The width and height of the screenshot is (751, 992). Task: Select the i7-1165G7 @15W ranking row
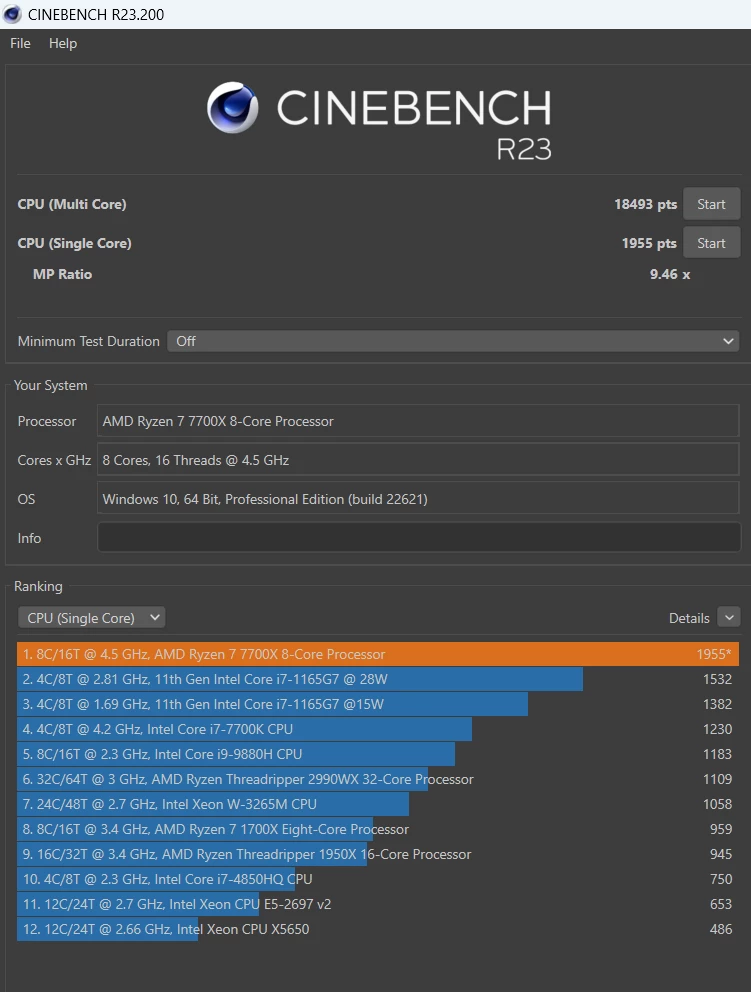[x=378, y=704]
